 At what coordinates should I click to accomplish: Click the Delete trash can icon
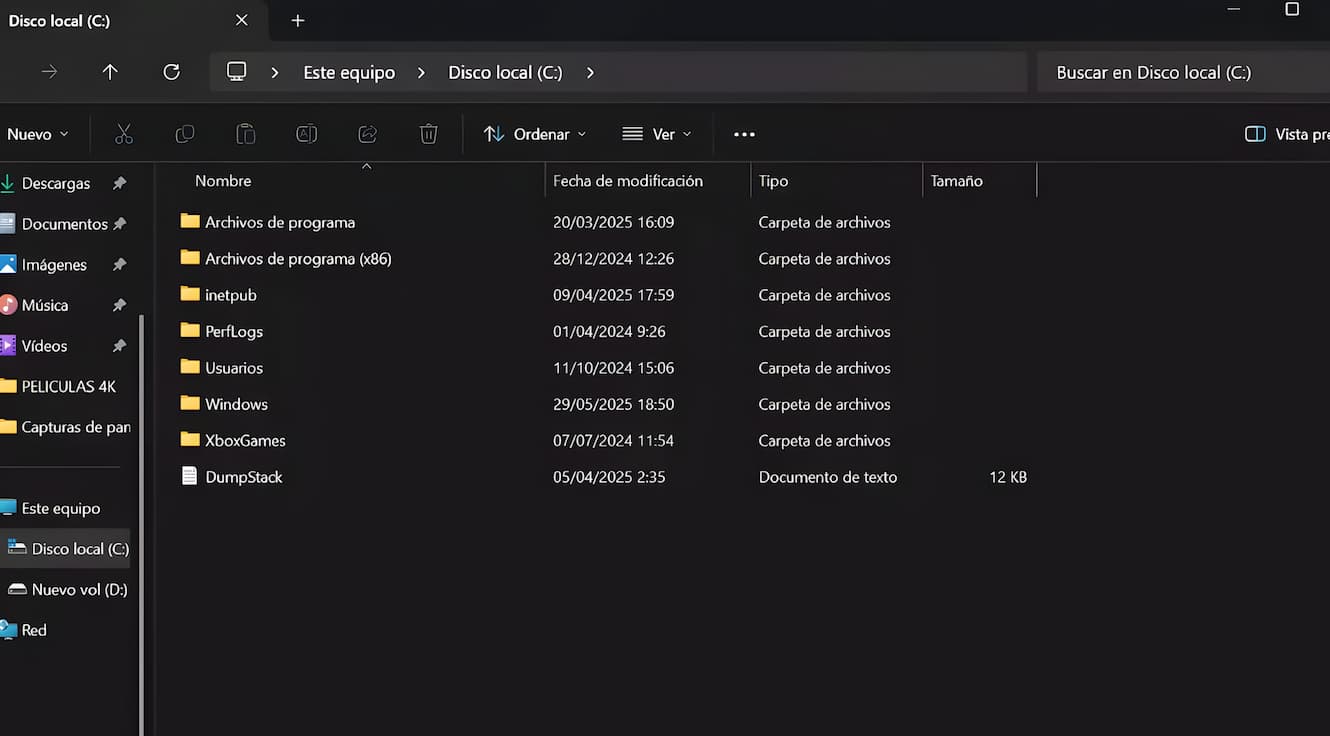point(428,134)
